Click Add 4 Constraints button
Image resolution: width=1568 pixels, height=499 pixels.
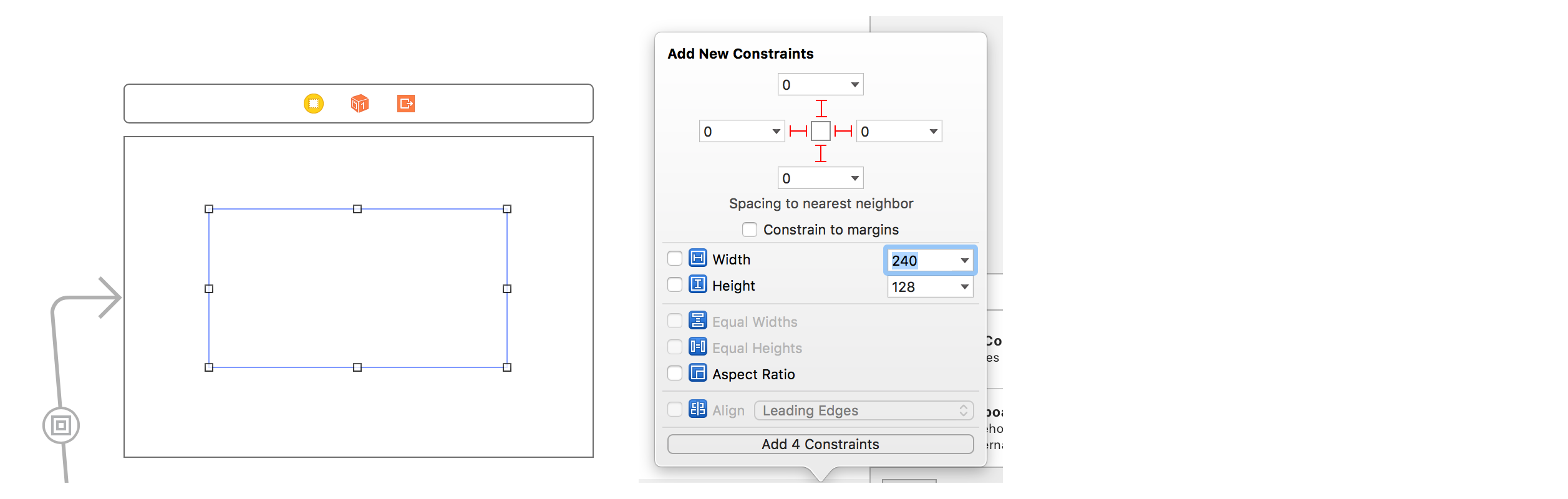click(x=821, y=444)
